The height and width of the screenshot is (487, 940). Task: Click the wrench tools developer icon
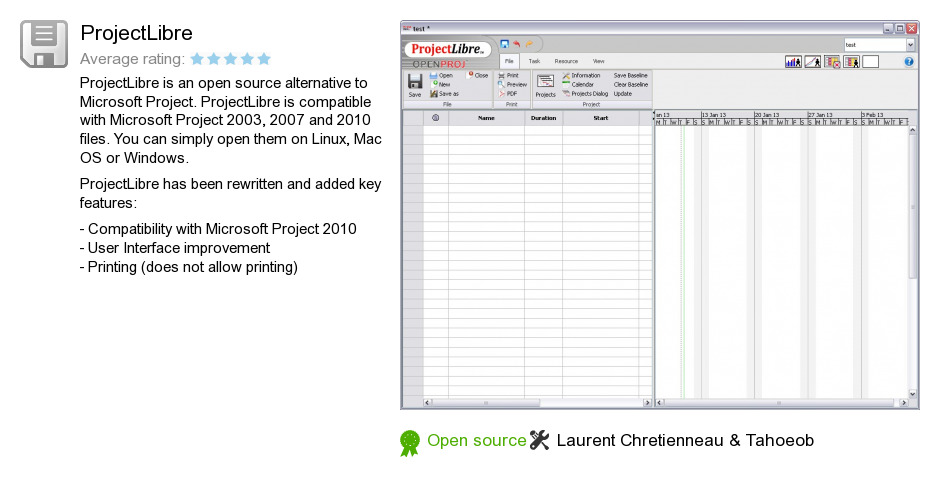click(x=540, y=440)
